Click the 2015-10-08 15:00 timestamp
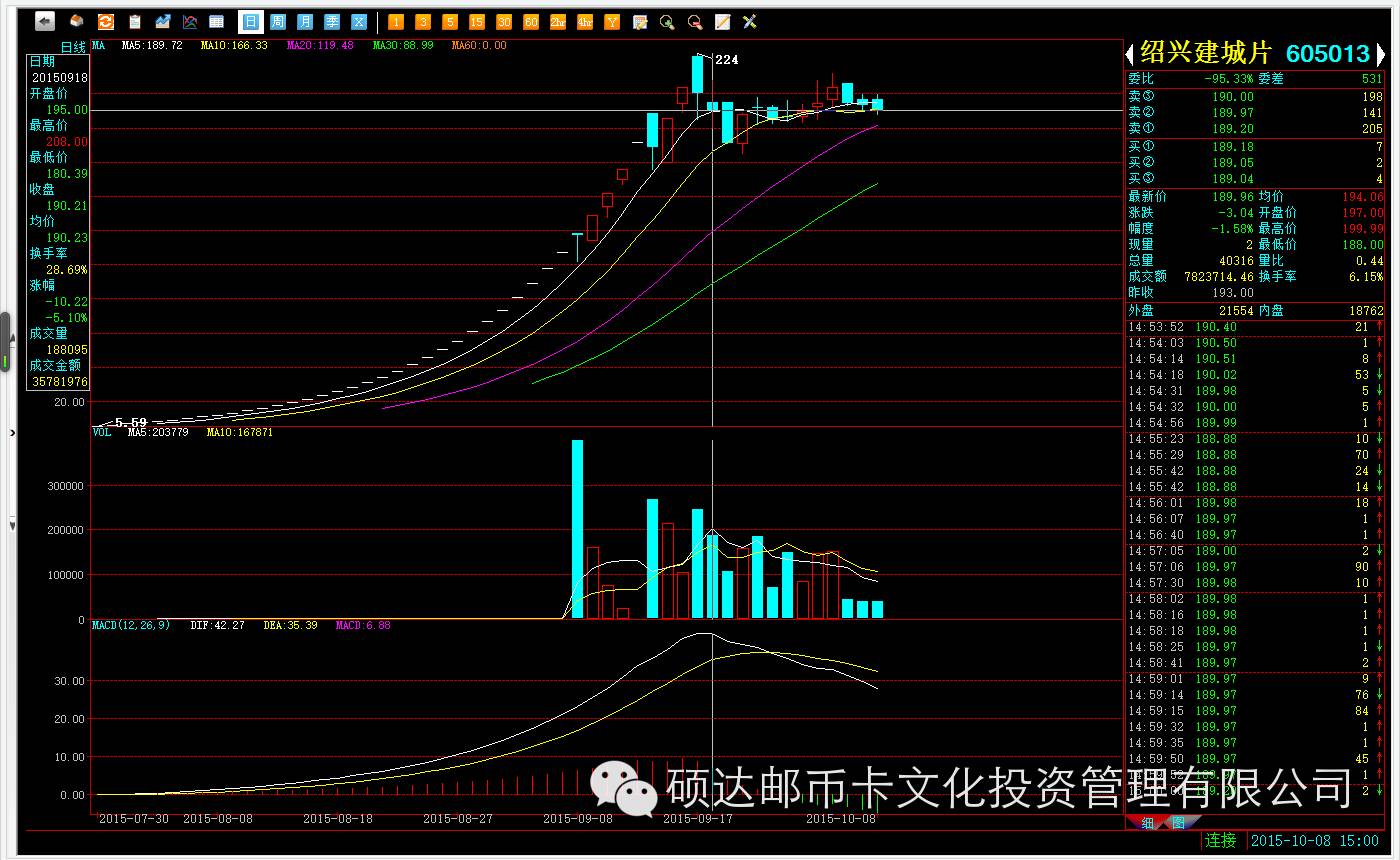1400x860 pixels. pos(1315,841)
